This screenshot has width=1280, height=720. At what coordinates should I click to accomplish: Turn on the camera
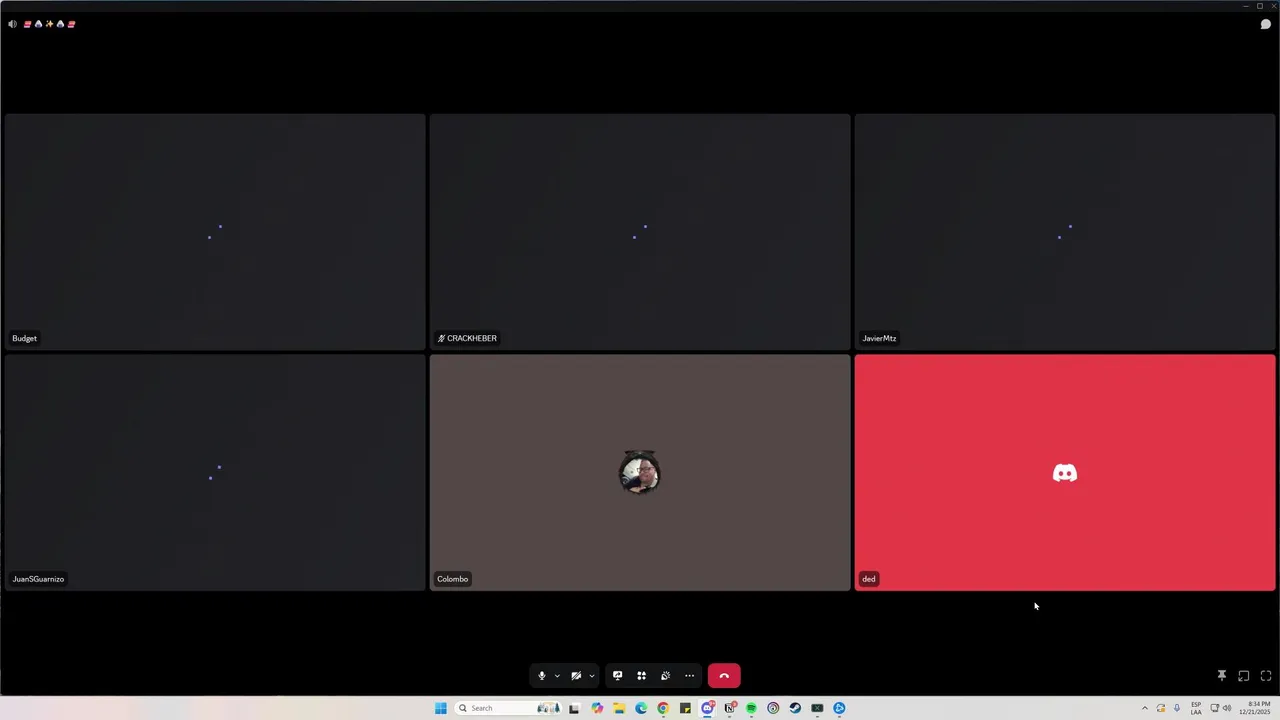(x=576, y=676)
